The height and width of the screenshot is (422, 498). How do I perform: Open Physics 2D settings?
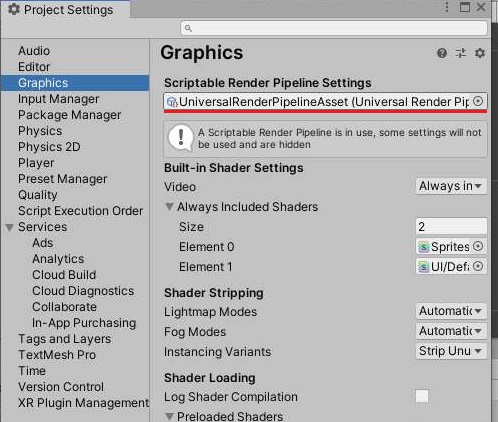pyautogui.click(x=49, y=147)
